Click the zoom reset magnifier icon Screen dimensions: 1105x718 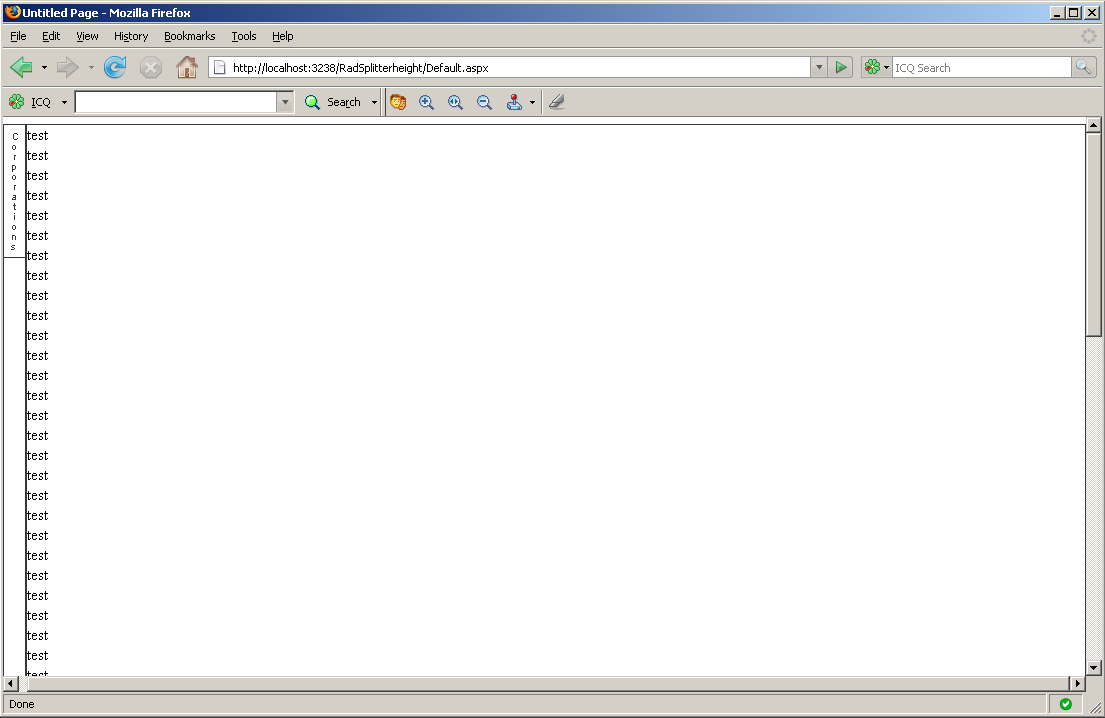coord(455,102)
